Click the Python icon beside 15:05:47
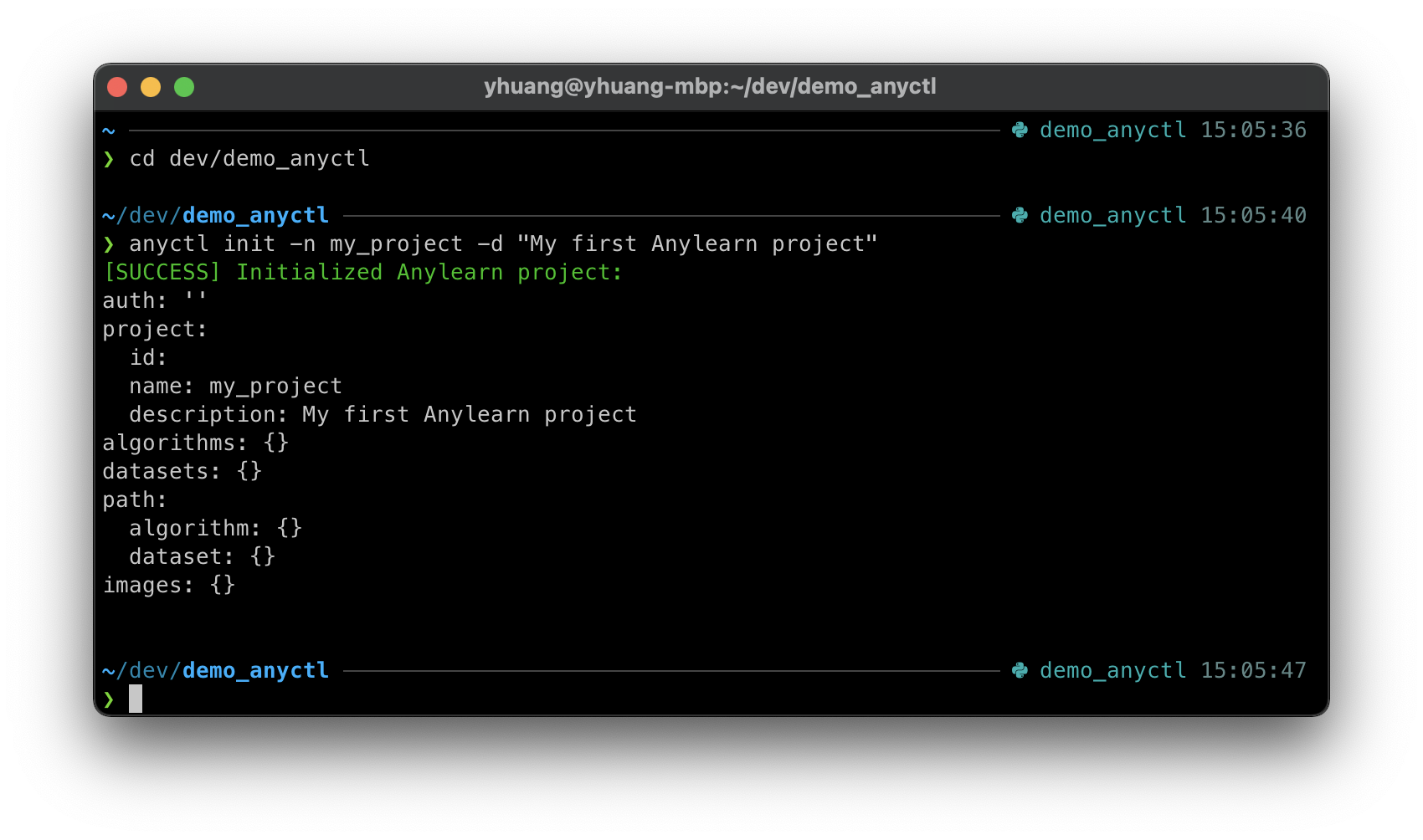Screen dimensions: 1423x840 (x=1020, y=670)
